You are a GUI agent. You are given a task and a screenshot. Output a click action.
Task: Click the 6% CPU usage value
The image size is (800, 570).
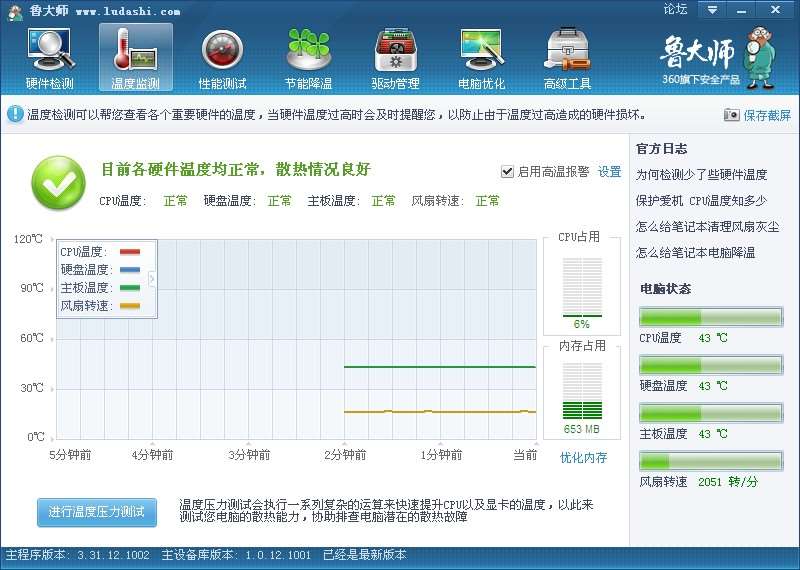582,324
